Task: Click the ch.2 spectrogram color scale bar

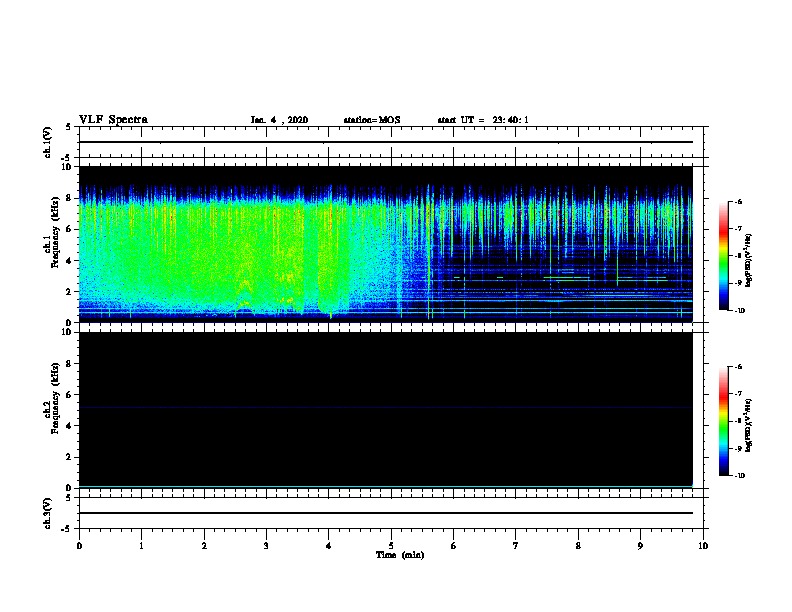Action: [723, 421]
